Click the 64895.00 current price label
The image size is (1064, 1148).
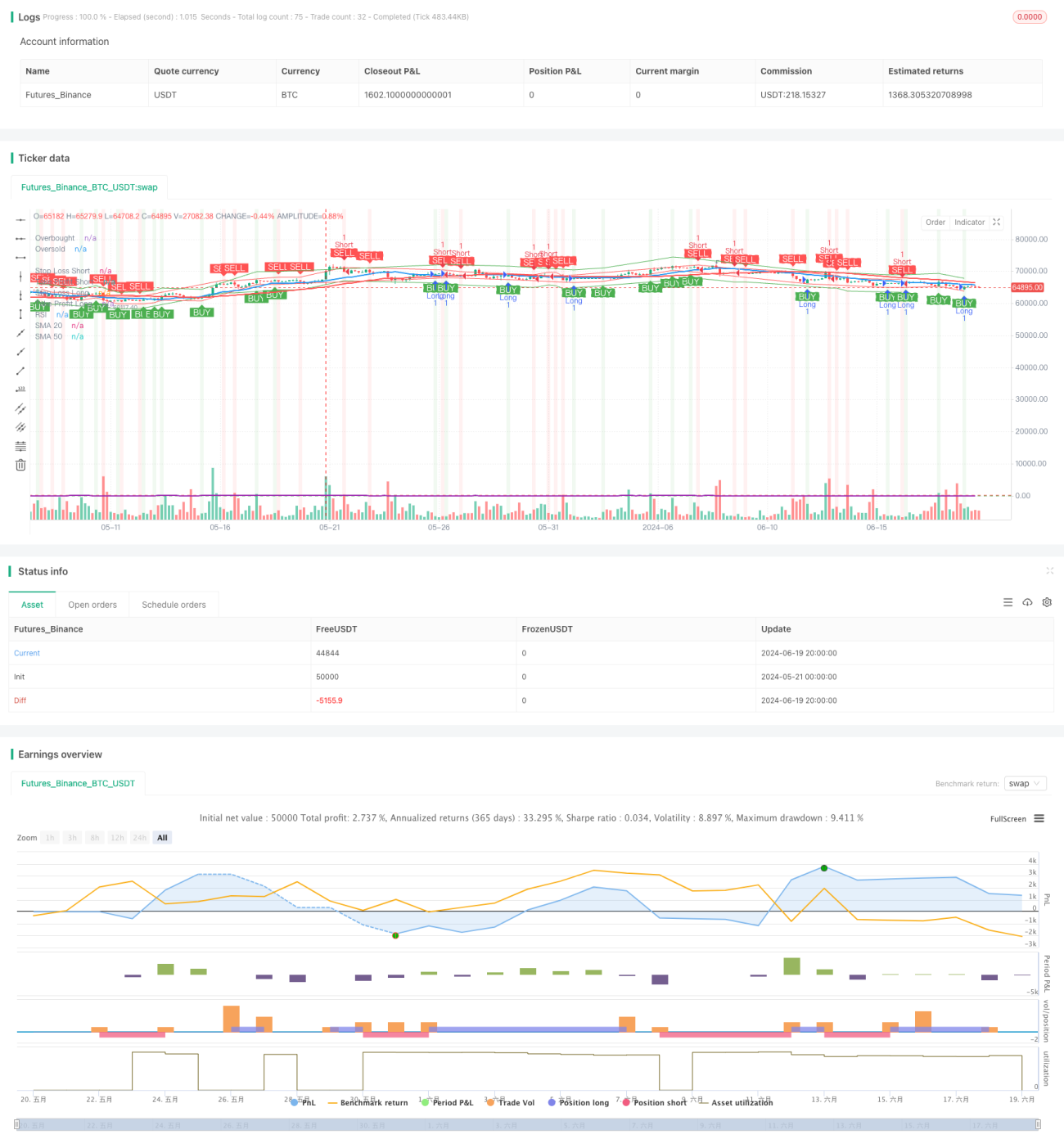click(1027, 287)
